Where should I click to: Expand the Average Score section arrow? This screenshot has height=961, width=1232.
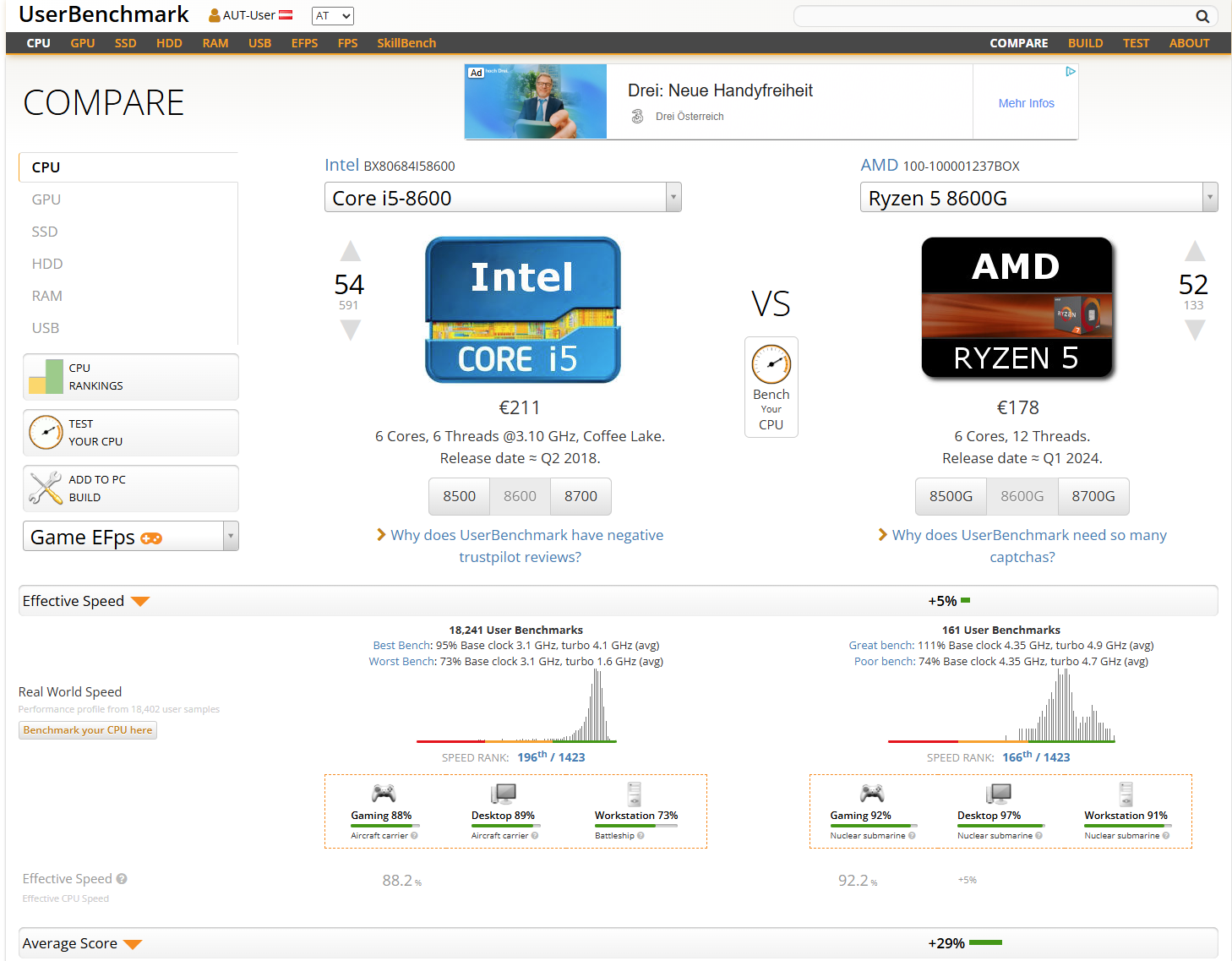point(133,944)
